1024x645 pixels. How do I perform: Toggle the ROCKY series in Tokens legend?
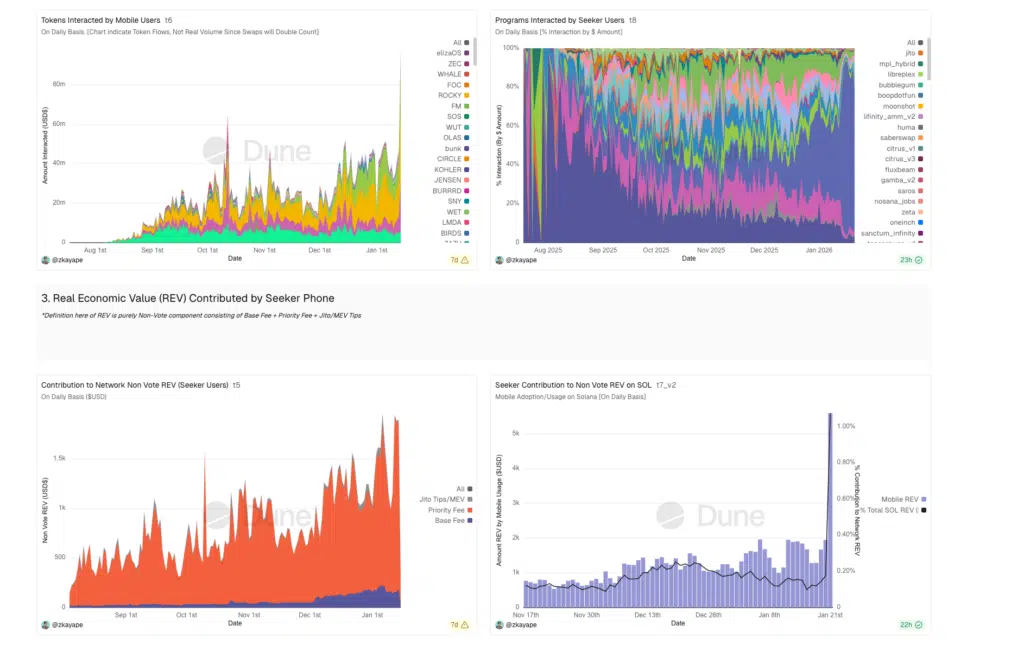(x=448, y=95)
